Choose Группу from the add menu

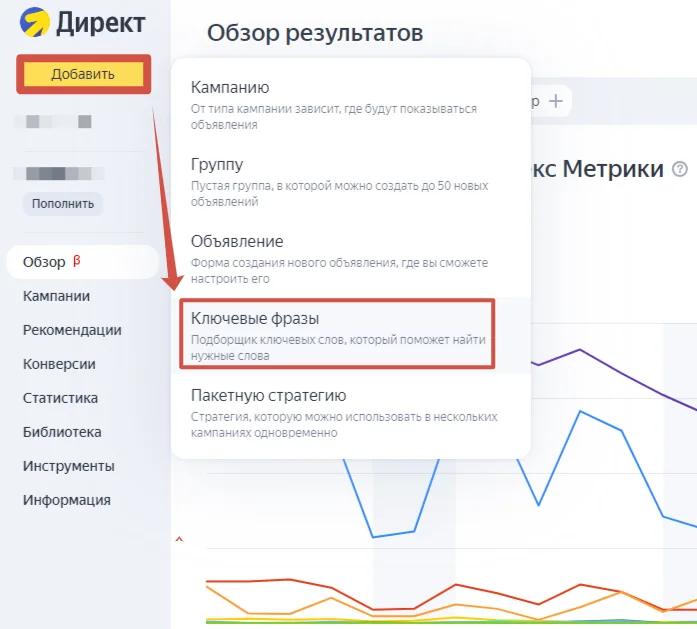pyautogui.click(x=351, y=182)
